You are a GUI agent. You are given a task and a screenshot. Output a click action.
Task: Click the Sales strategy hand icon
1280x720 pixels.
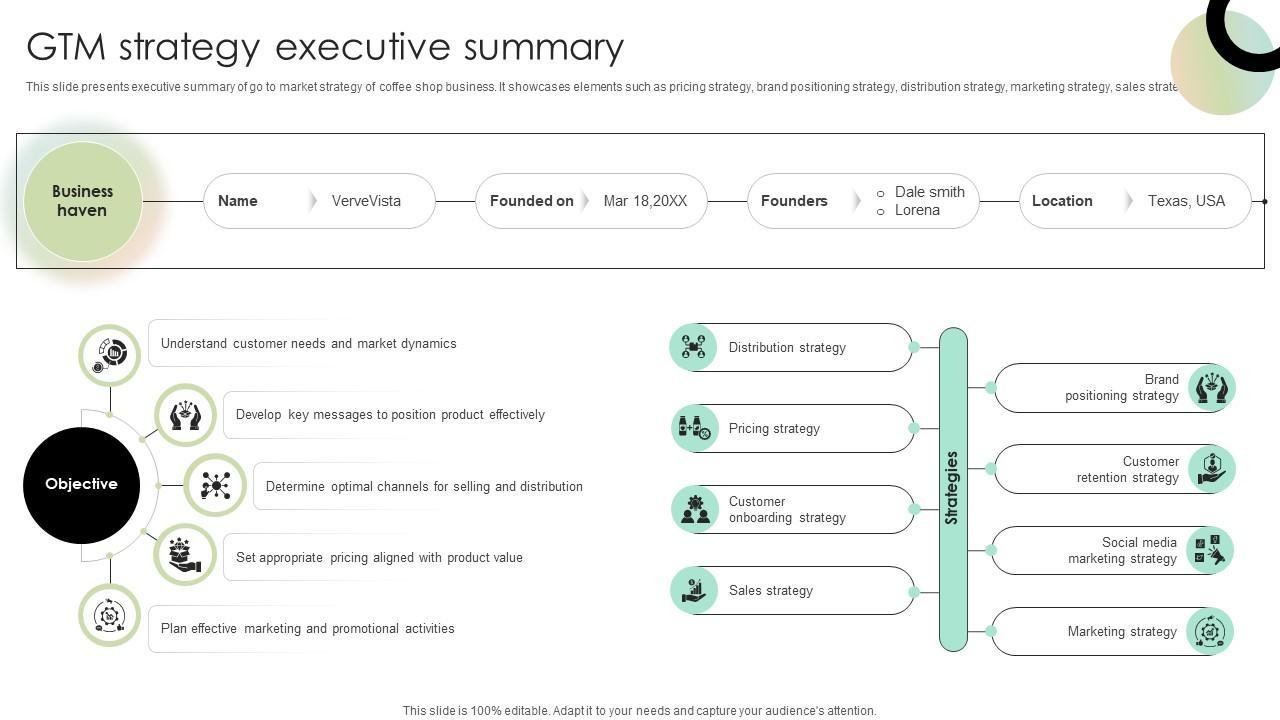pyautogui.click(x=694, y=590)
